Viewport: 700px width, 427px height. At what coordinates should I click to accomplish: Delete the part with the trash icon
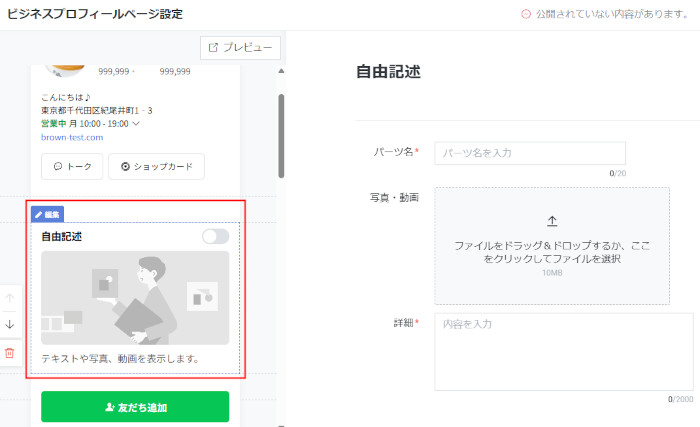click(x=9, y=353)
